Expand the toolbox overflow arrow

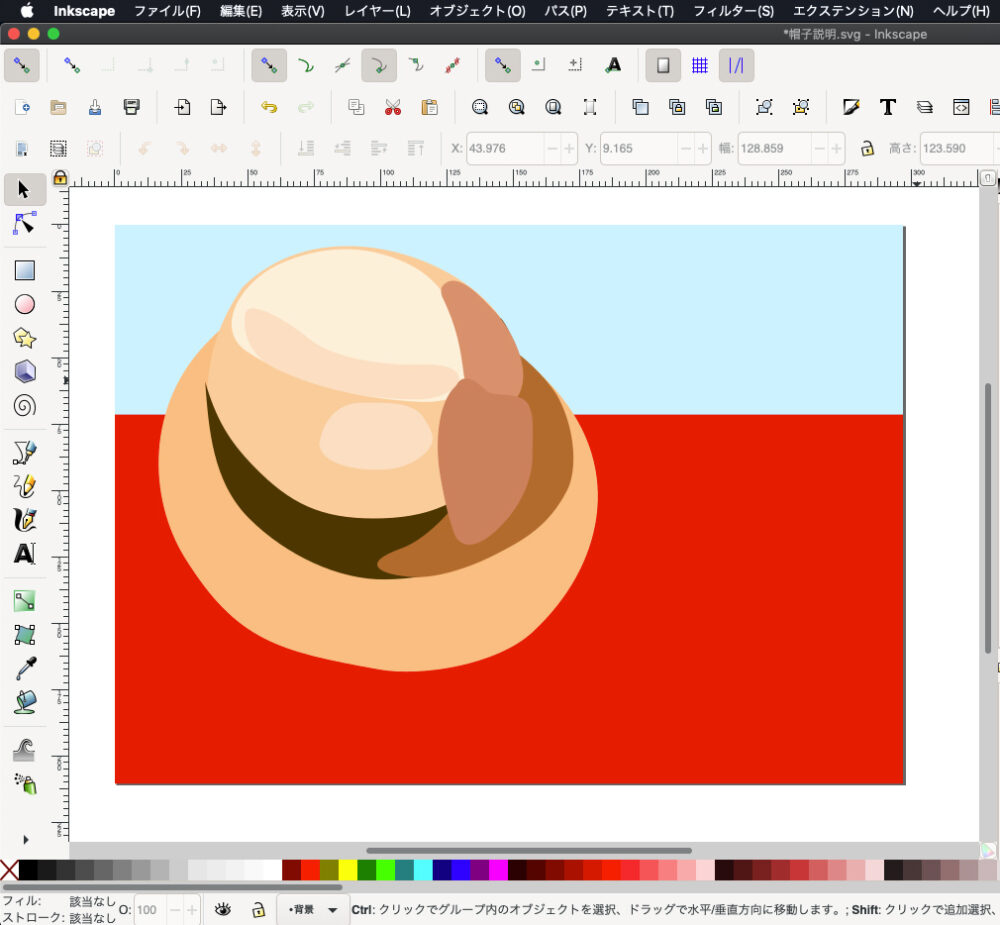point(25,839)
